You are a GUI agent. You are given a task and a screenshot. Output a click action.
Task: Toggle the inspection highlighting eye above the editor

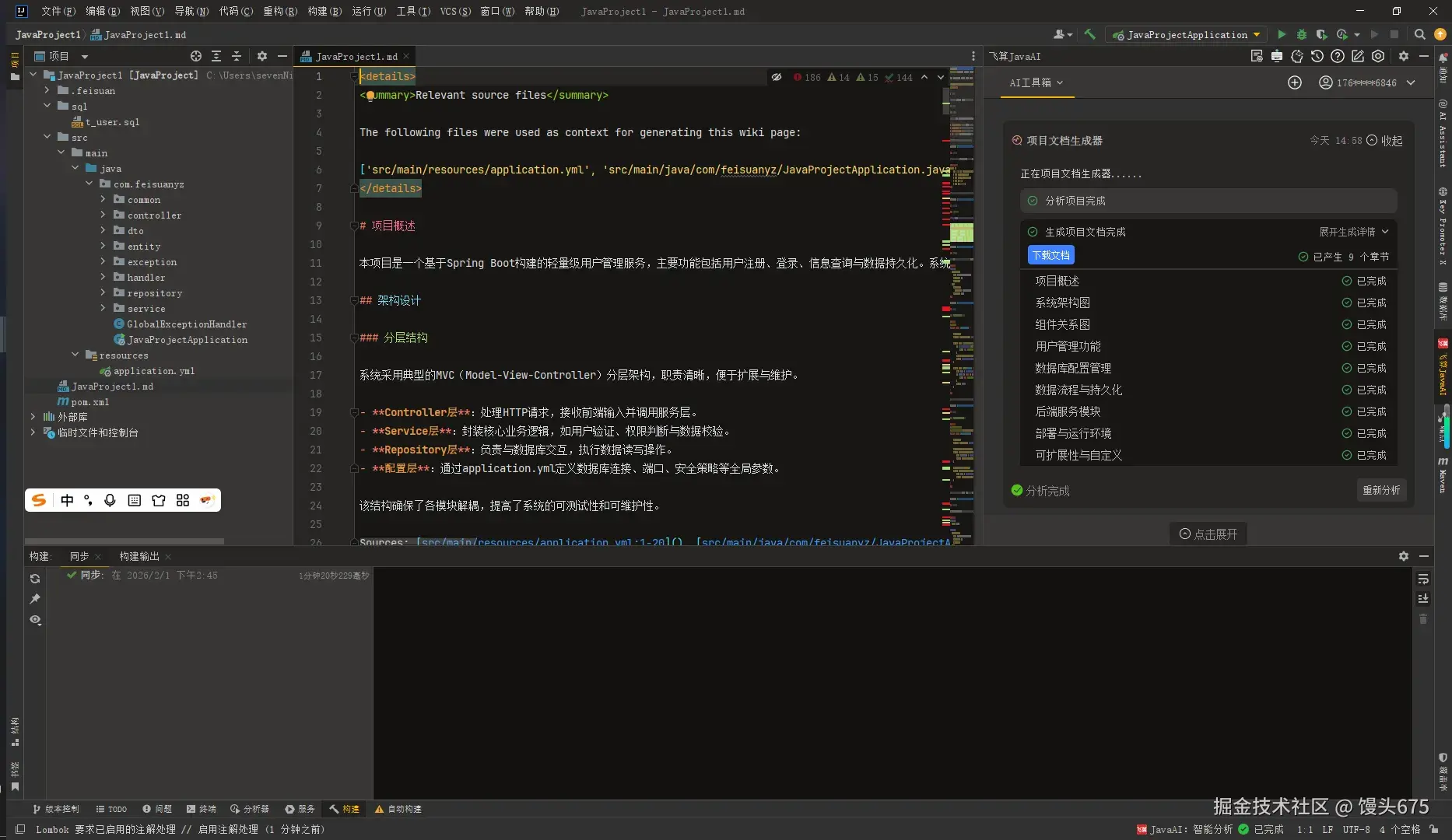776,77
